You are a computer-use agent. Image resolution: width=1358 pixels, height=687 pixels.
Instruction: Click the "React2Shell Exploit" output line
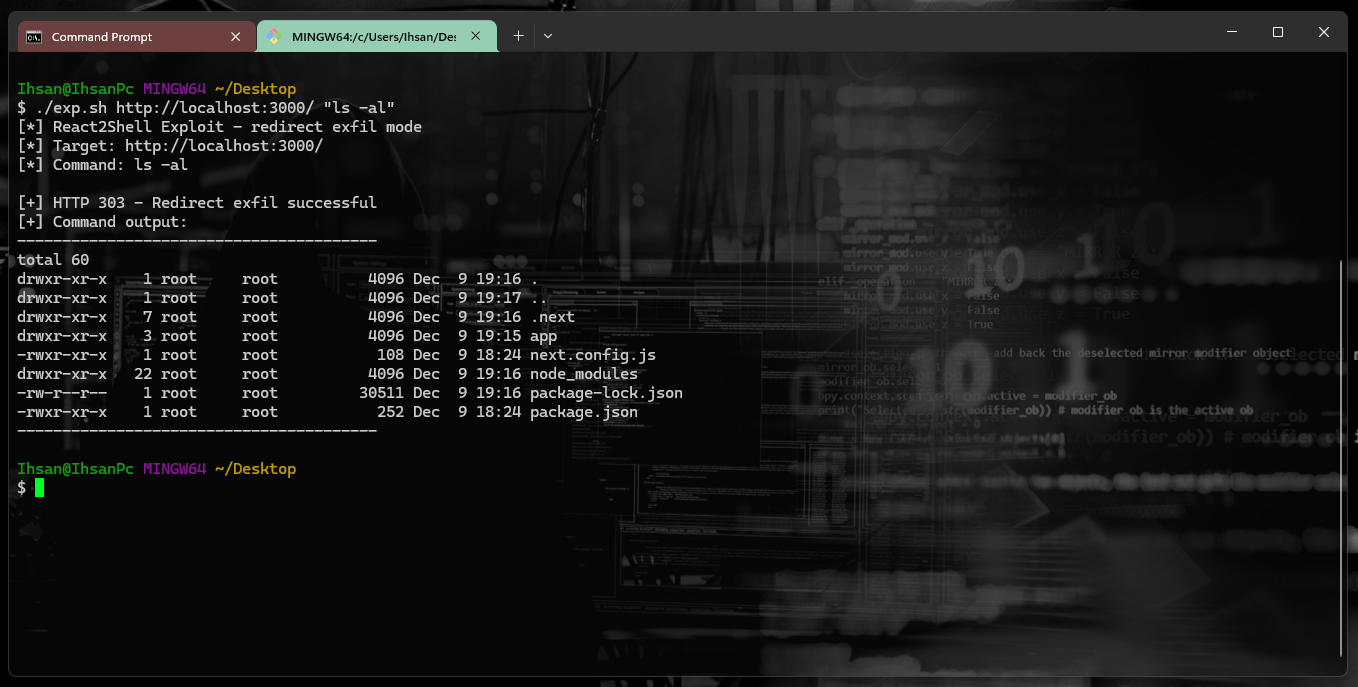219,127
